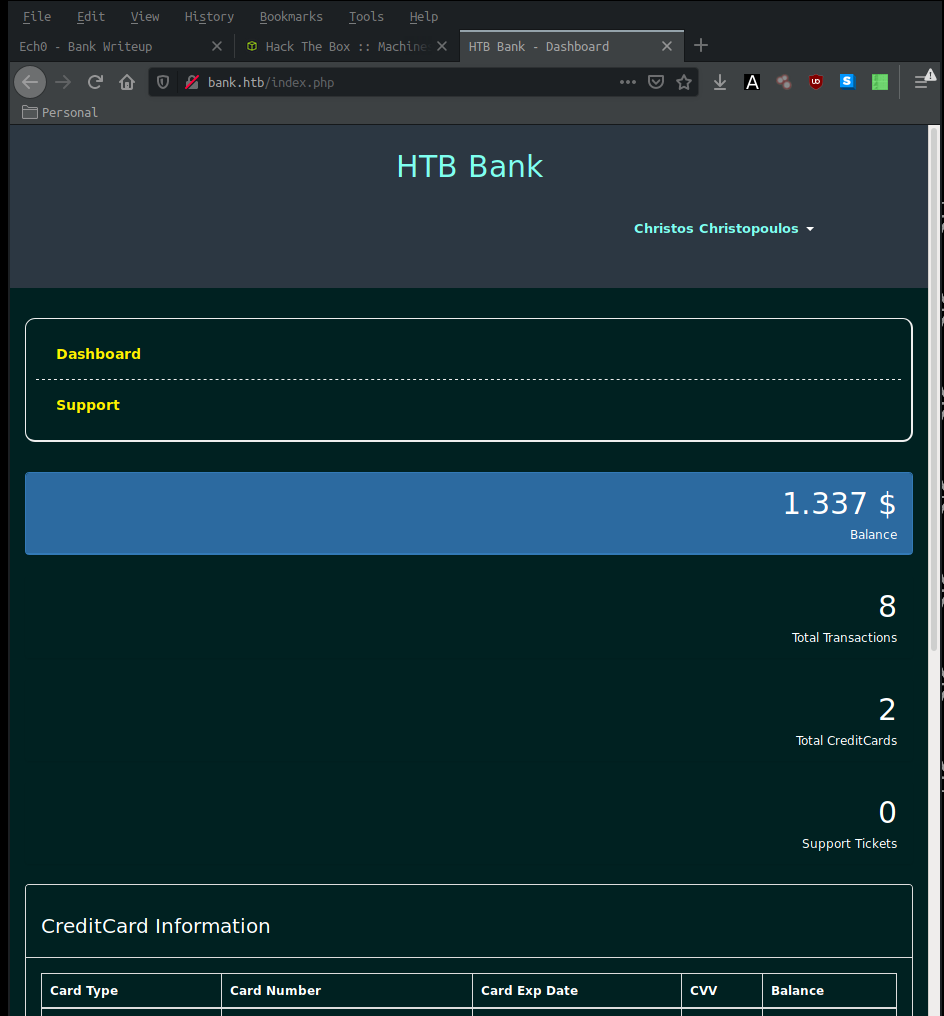The width and height of the screenshot is (944, 1016).
Task: Open the Bookmarks menu
Action: pos(291,16)
